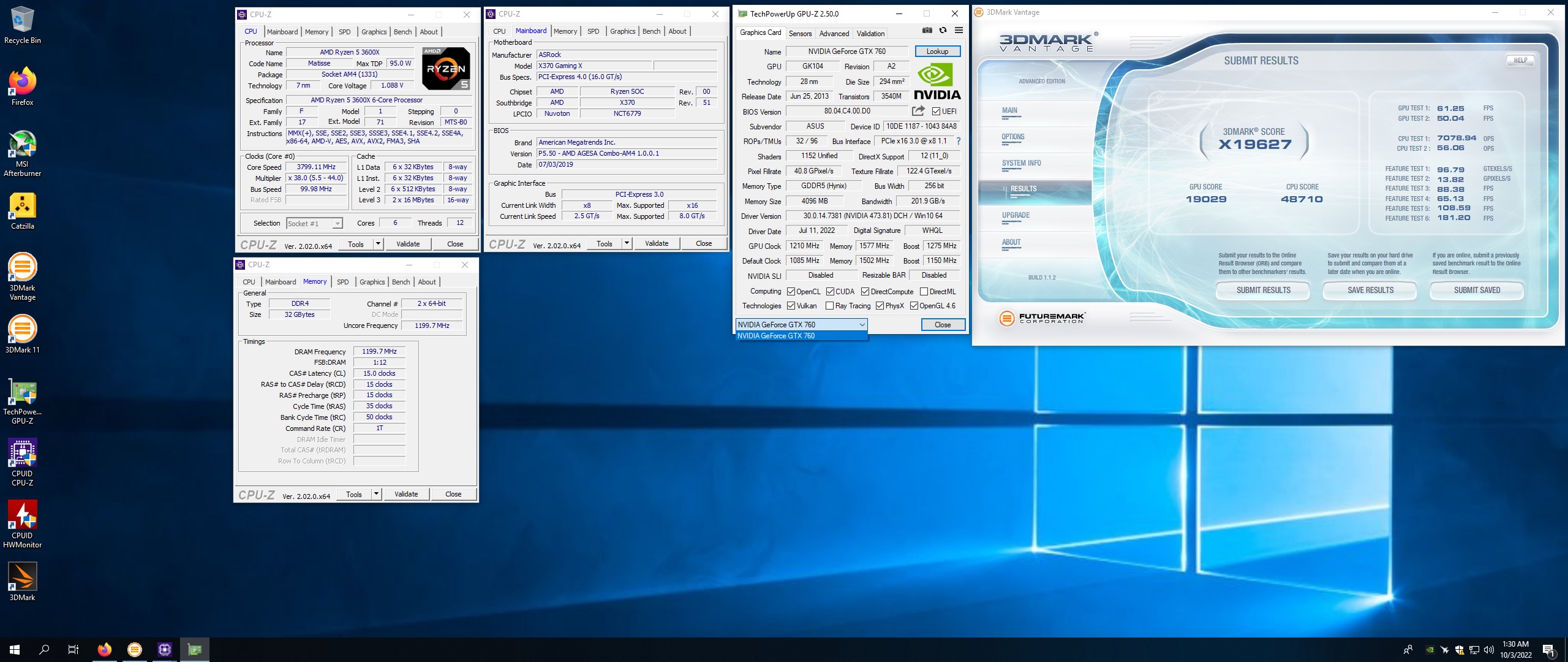Switch to CPU-Z taskbar button
This screenshot has width=1568, height=662.
coord(165,650)
